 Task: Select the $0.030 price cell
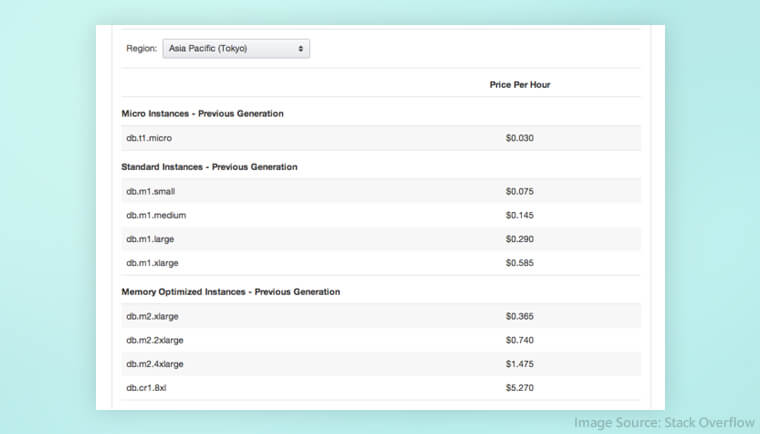[x=519, y=138]
